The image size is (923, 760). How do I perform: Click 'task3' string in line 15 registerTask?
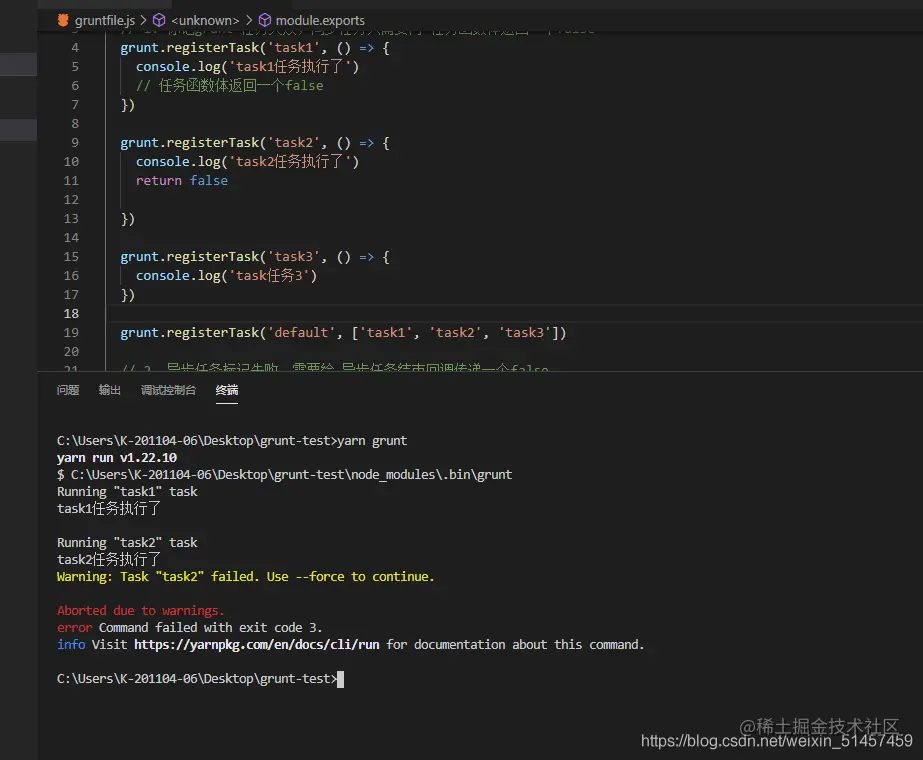(293, 257)
